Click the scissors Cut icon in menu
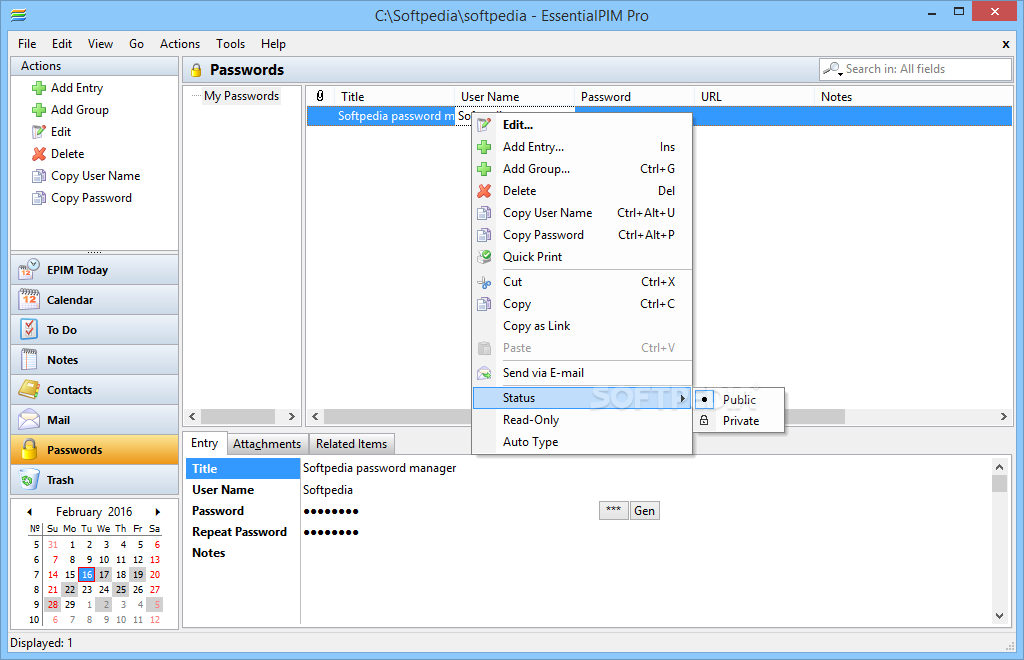This screenshot has height=660, width=1024. [484, 282]
